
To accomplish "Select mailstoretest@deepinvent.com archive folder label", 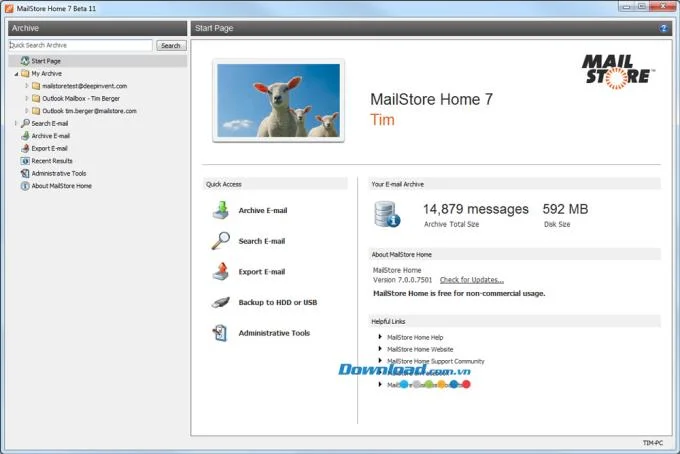I will point(85,86).
